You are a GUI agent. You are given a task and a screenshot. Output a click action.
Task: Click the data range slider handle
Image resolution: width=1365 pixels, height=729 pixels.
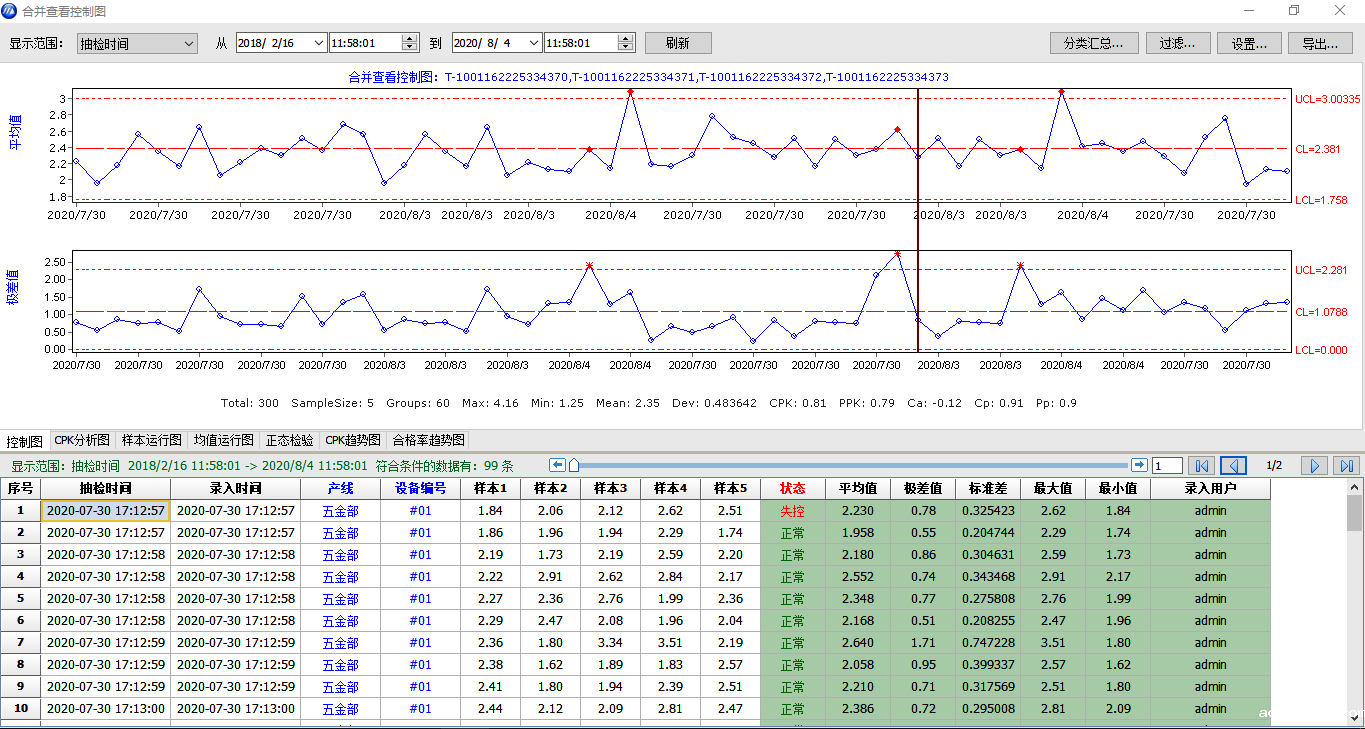point(573,465)
